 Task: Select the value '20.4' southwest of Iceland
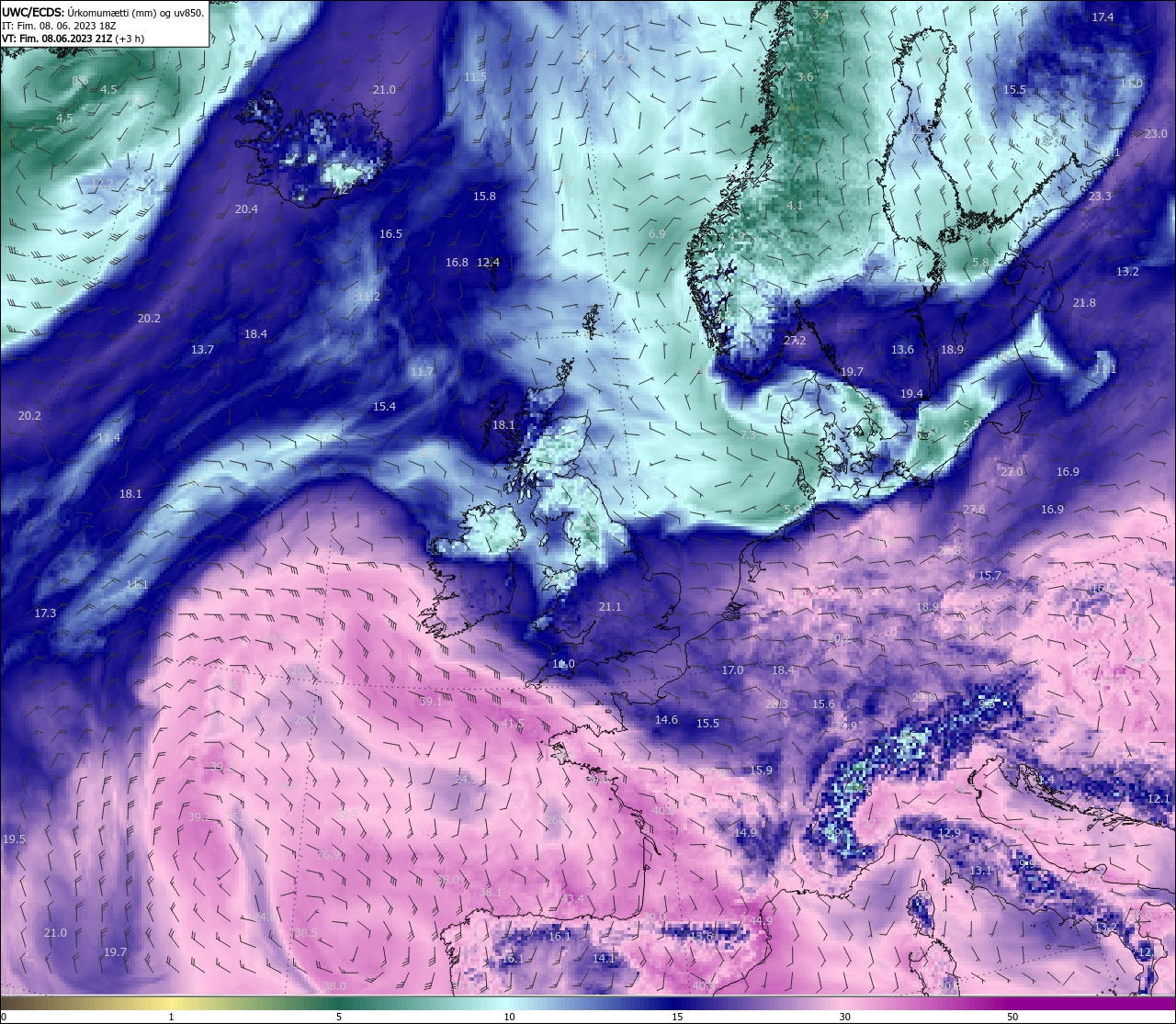click(246, 209)
